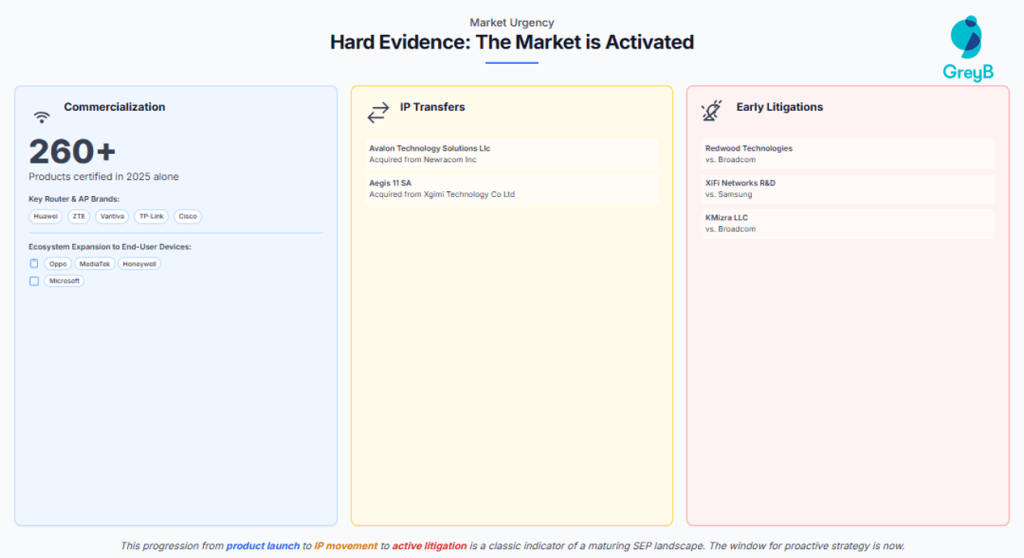
Task: Click the Wi-Fi icon beside Commercialization
Action: click(x=42, y=115)
